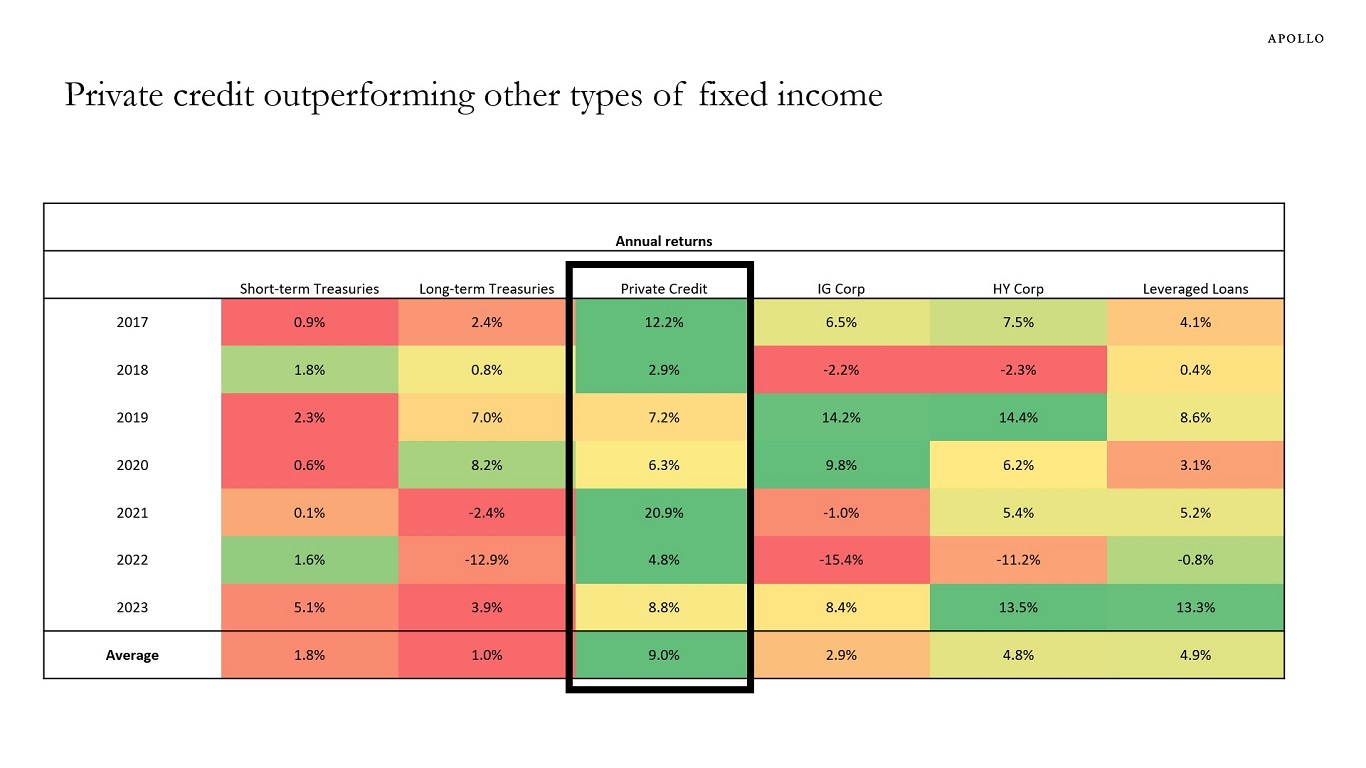
Task: Select the 2020 row label
Action: coord(132,465)
